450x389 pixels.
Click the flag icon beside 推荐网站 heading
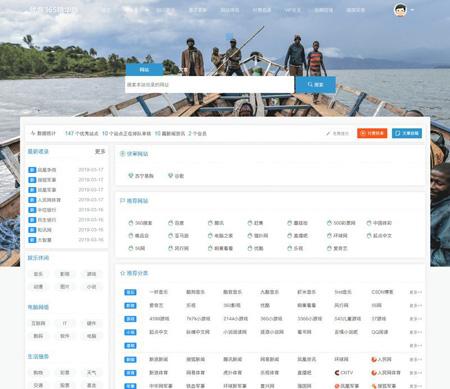[122, 200]
